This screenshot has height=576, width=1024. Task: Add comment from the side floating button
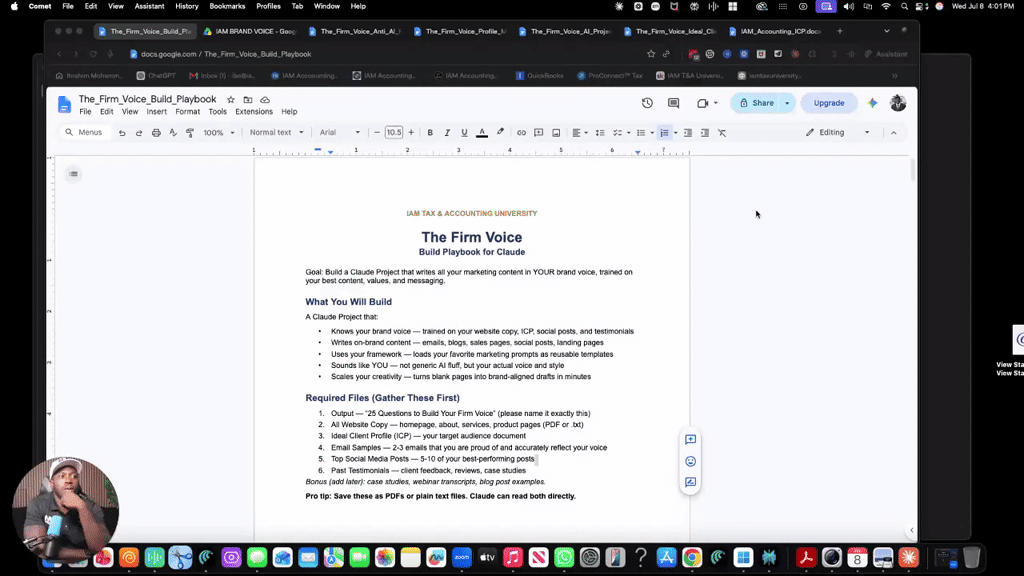pos(690,440)
